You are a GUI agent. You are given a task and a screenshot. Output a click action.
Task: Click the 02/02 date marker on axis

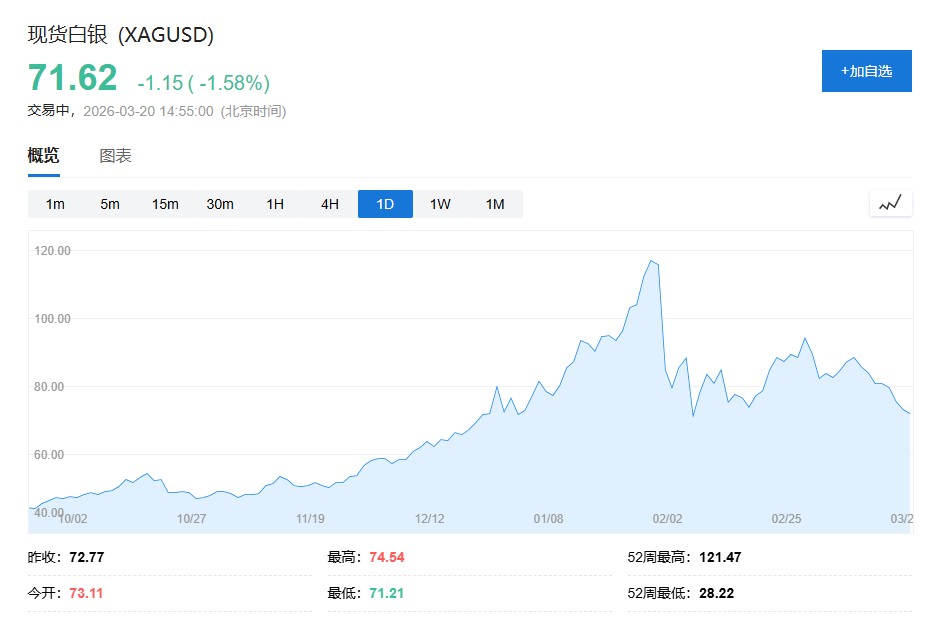667,518
